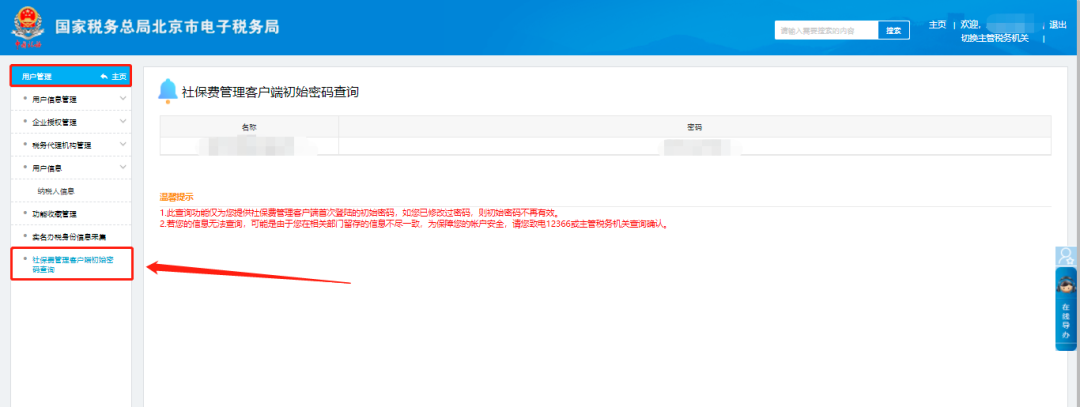Expand 企业授权管理 chevron

coord(123,121)
